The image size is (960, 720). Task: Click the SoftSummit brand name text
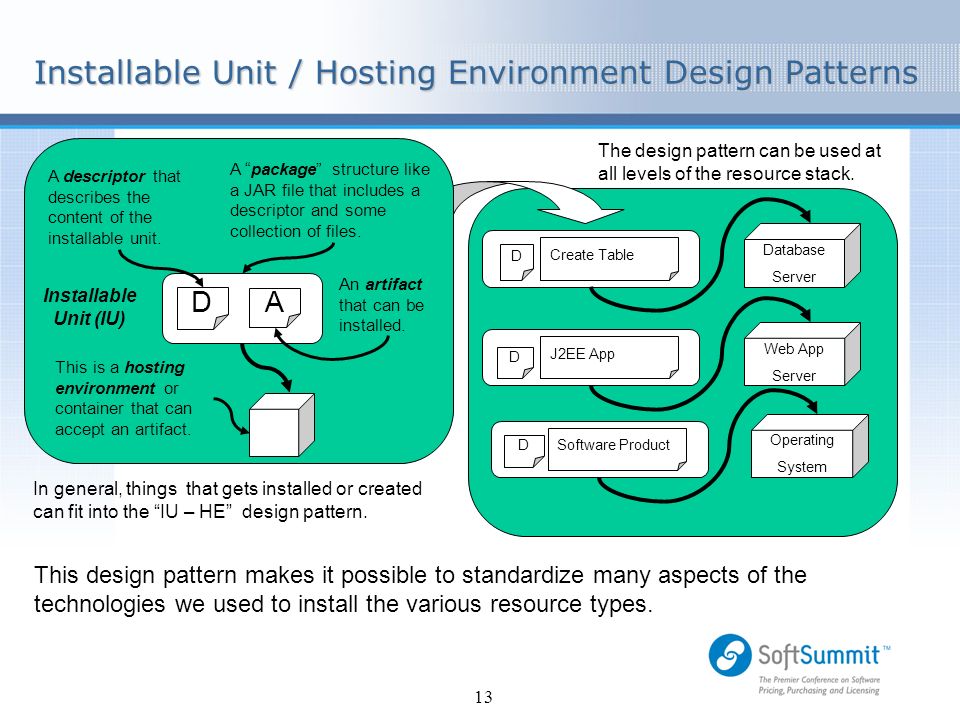(x=823, y=655)
